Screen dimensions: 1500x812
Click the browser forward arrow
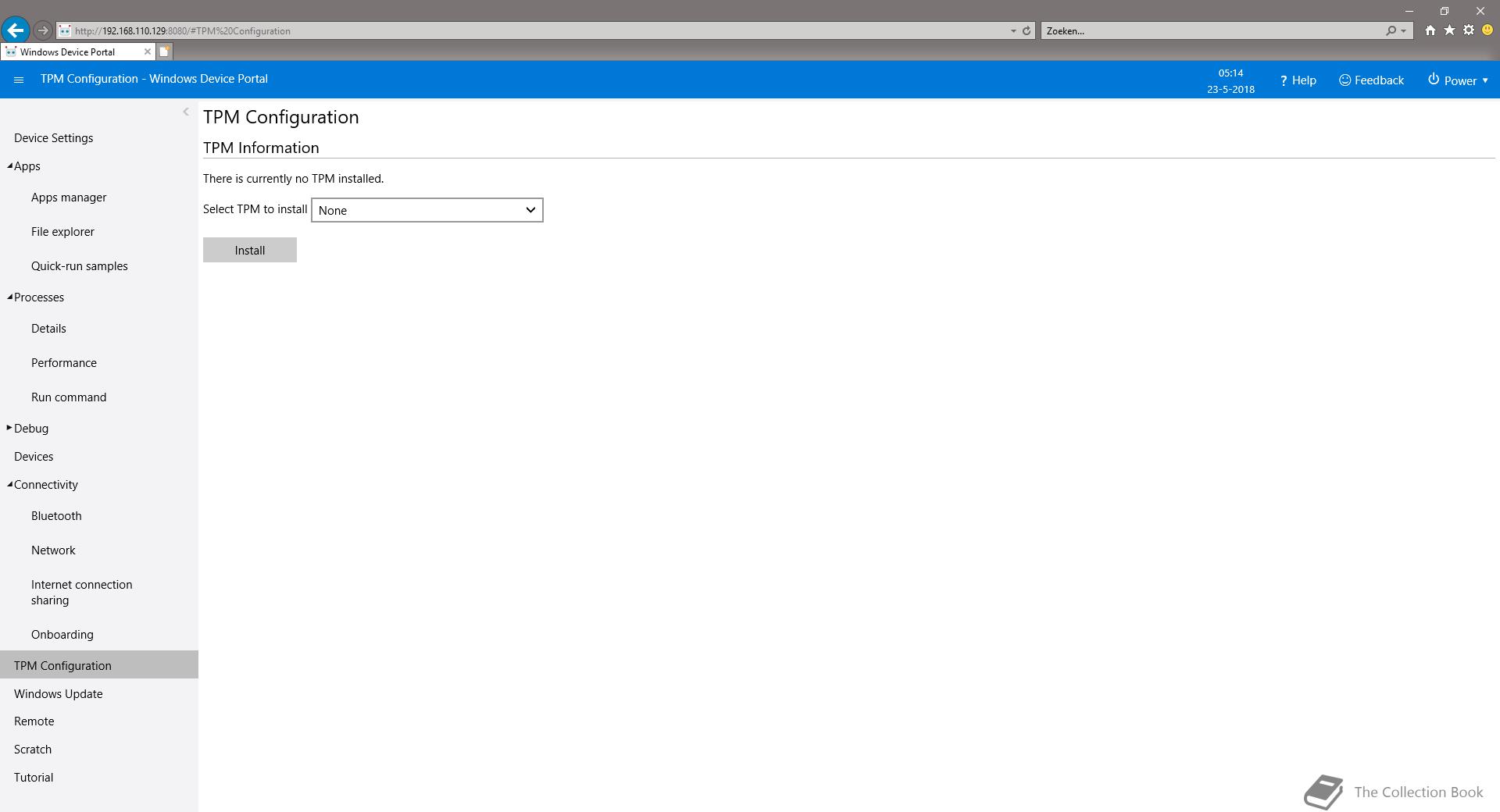pos(43,30)
